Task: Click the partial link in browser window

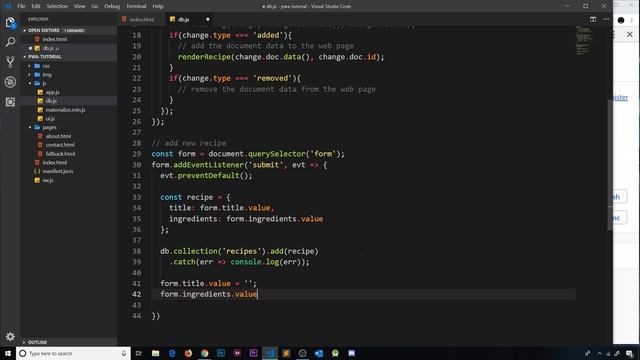Action: pyautogui.click(x=620, y=98)
